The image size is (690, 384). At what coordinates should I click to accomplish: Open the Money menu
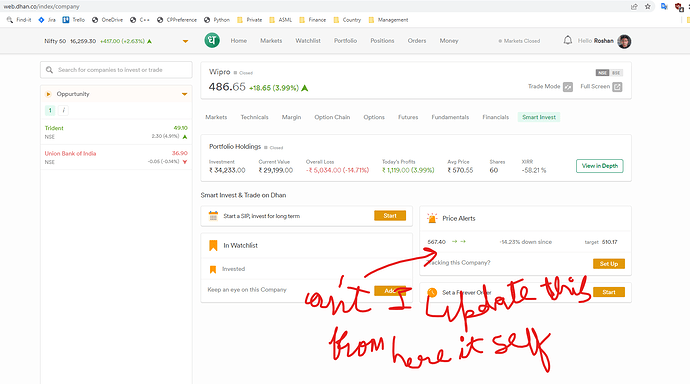coord(449,41)
